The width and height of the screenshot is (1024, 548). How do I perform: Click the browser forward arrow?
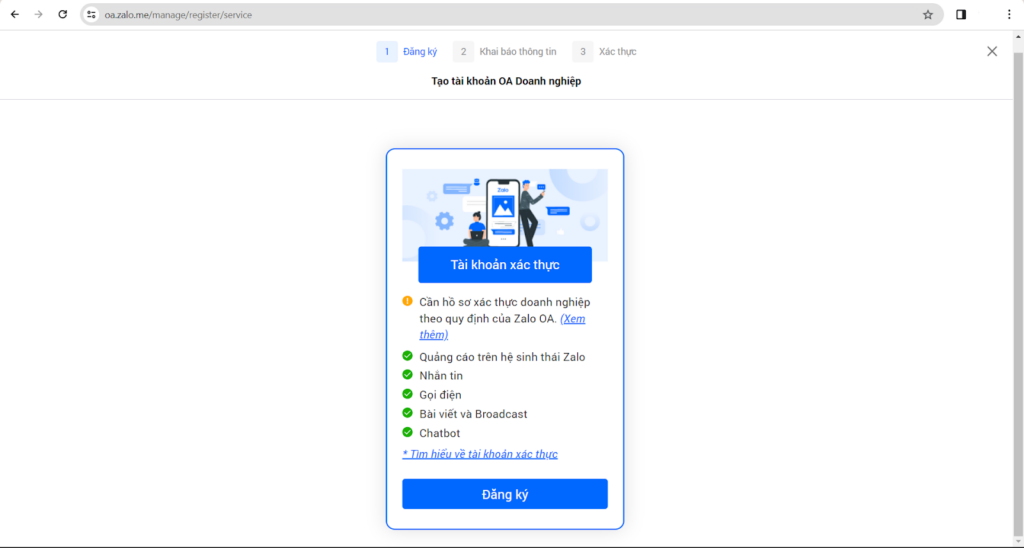click(x=39, y=14)
